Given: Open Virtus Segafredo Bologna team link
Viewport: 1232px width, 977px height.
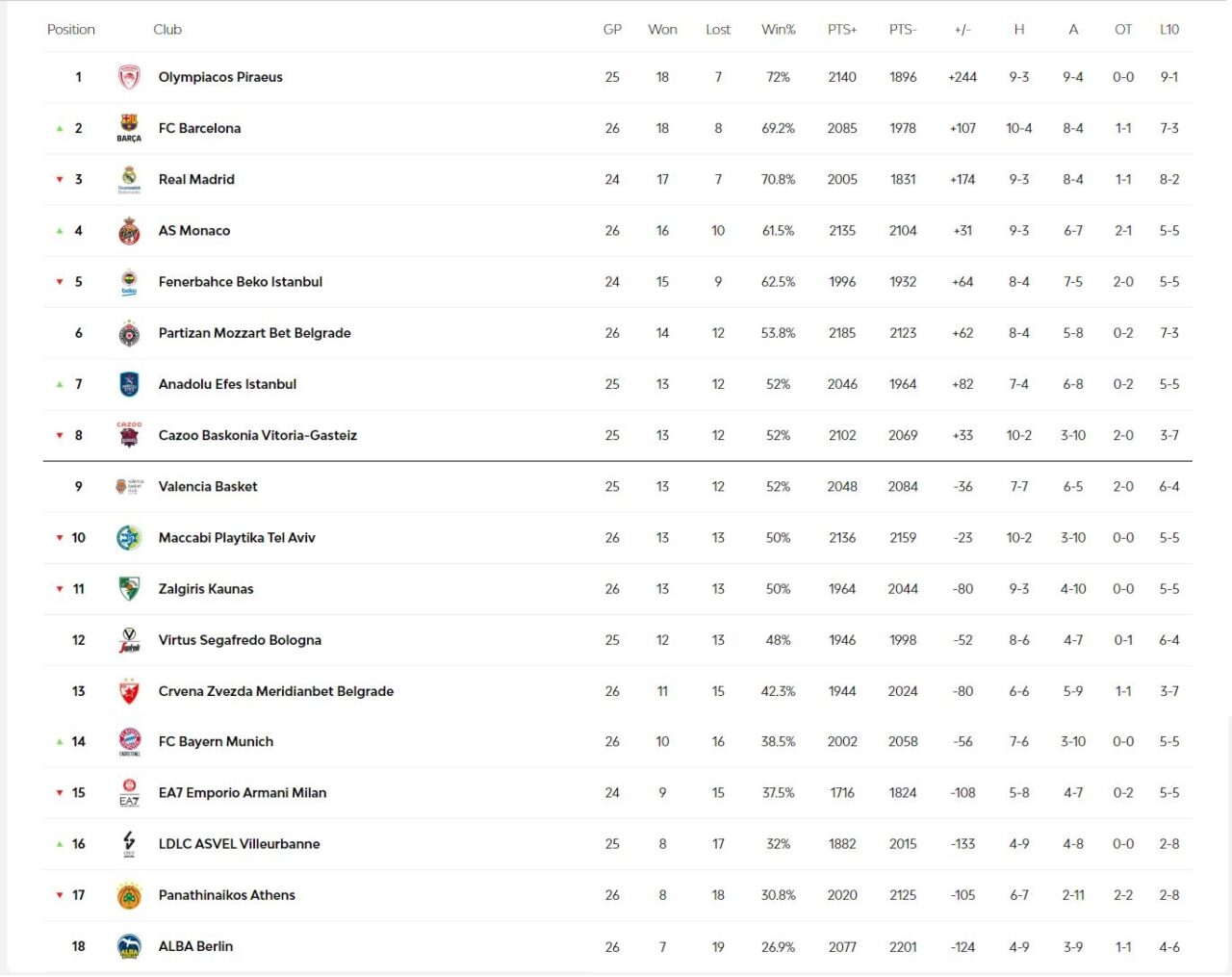Looking at the screenshot, I should point(240,640).
